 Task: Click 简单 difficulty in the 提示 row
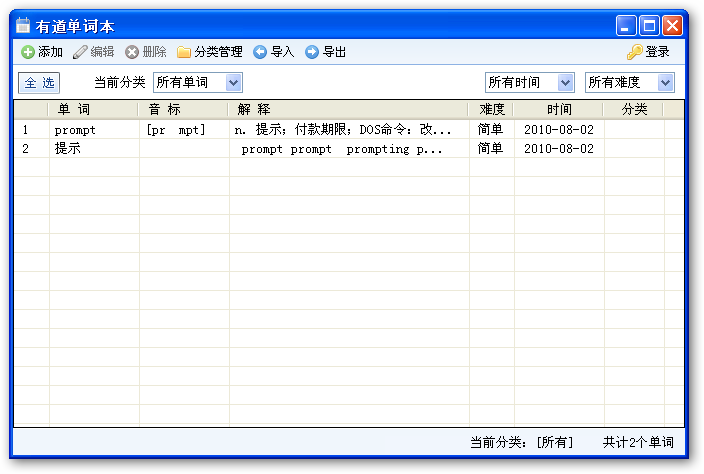(x=490, y=149)
